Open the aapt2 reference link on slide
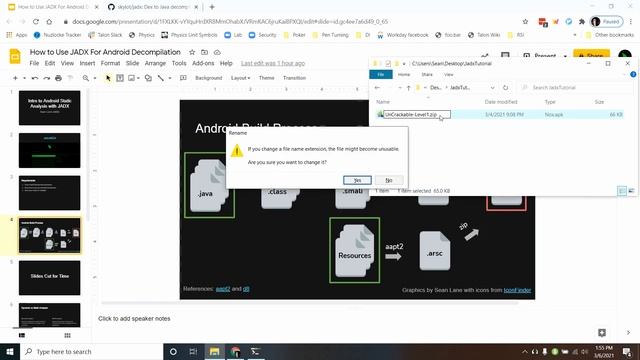 pos(223,289)
